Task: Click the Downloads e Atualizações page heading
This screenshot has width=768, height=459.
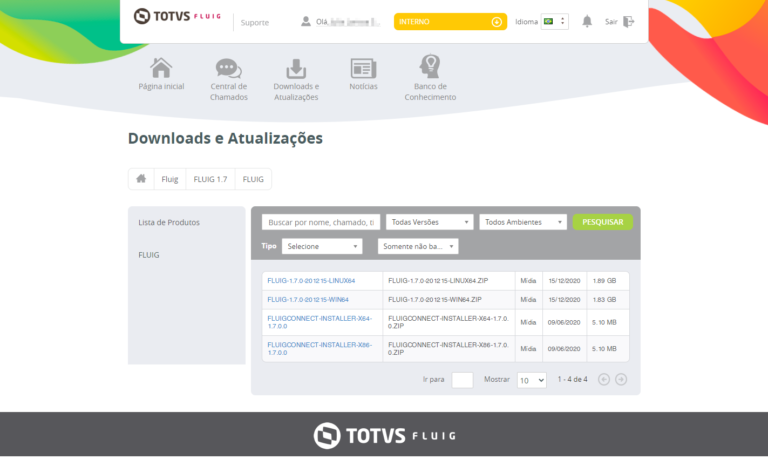Action: coord(225,139)
